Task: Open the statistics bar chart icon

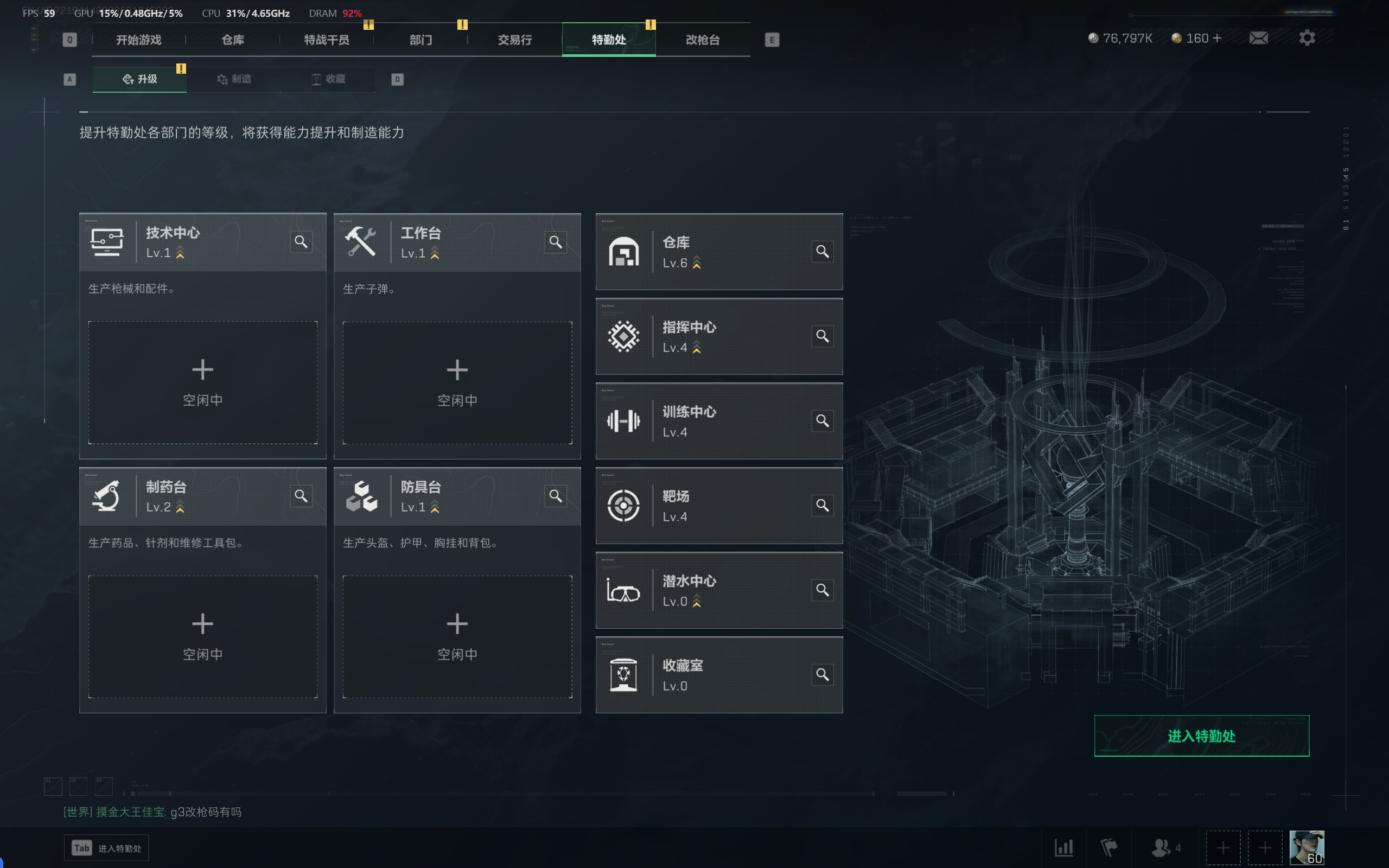Action: (1063, 847)
